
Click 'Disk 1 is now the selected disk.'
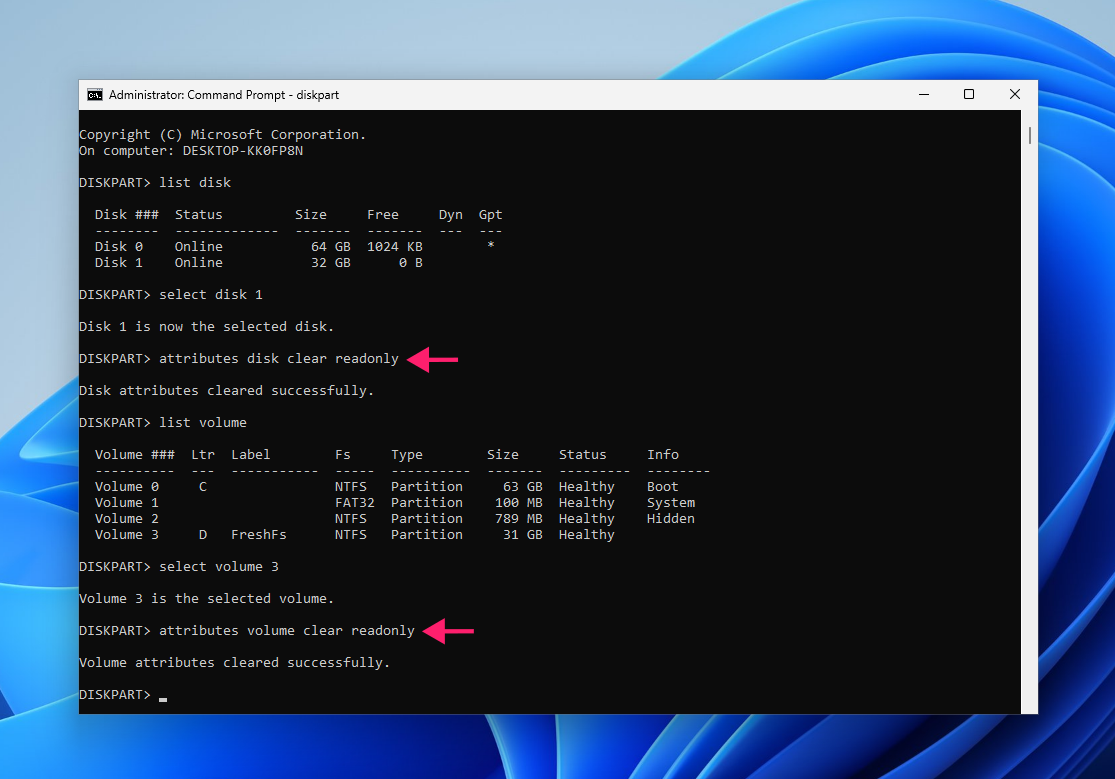click(206, 327)
